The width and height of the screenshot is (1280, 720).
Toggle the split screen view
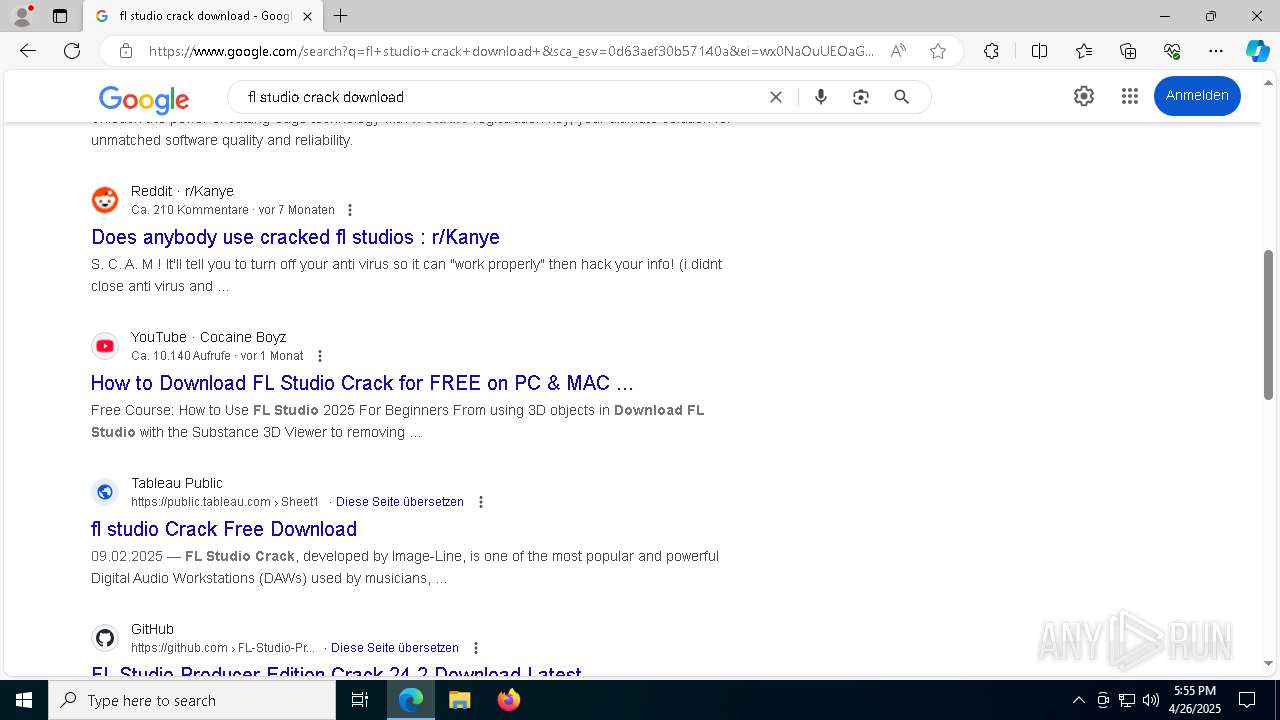click(x=1039, y=51)
